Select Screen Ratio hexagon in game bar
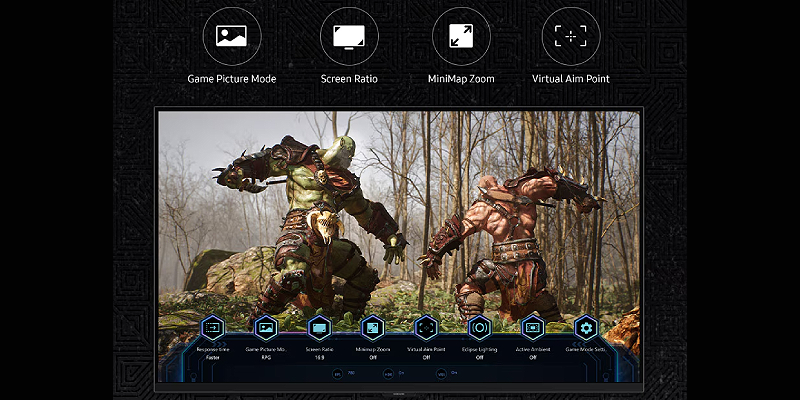800x400 pixels. [x=319, y=327]
